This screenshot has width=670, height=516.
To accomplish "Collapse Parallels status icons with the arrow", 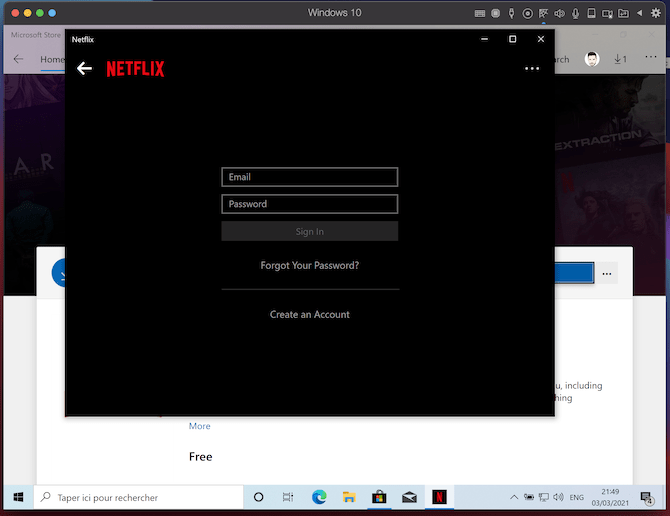I will [x=640, y=13].
